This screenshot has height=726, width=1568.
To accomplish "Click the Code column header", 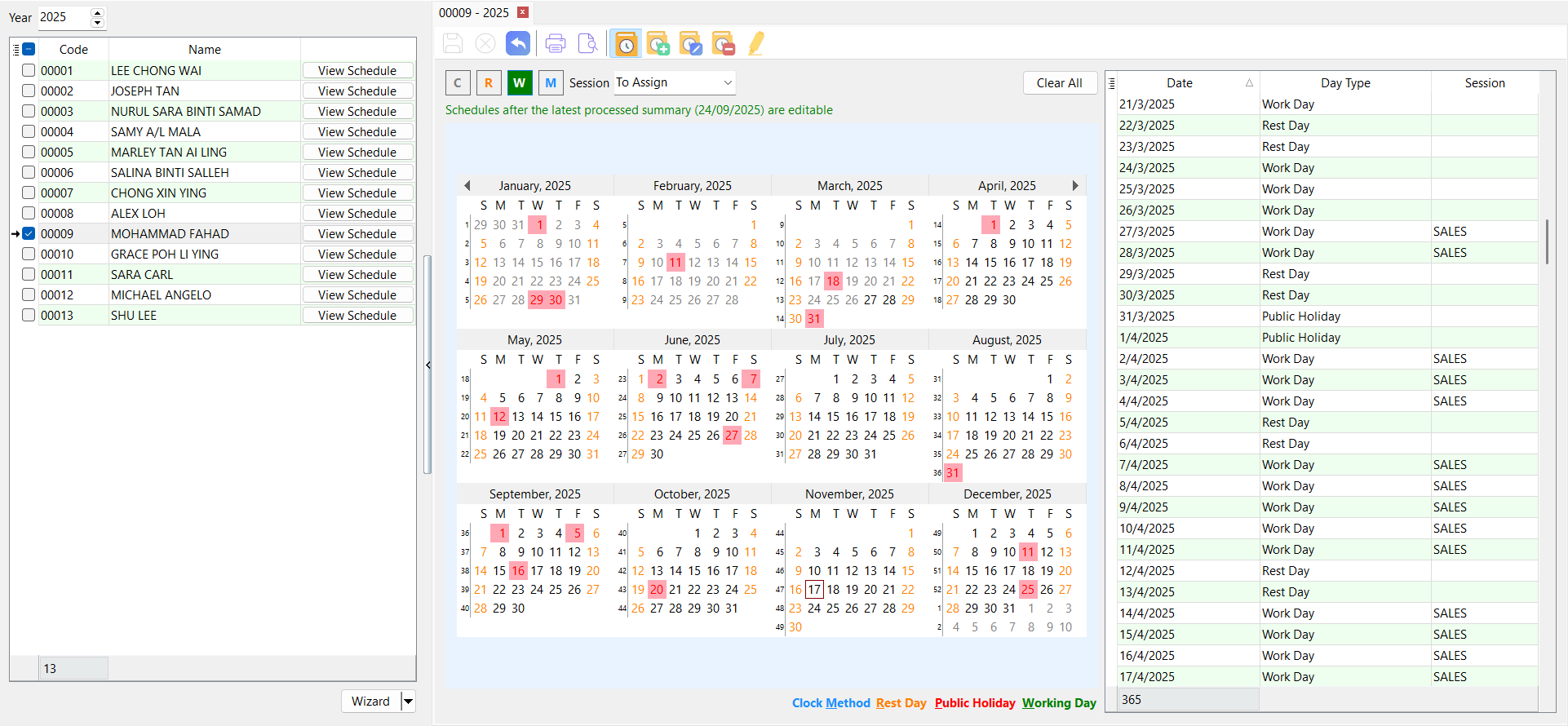I will tap(73, 50).
